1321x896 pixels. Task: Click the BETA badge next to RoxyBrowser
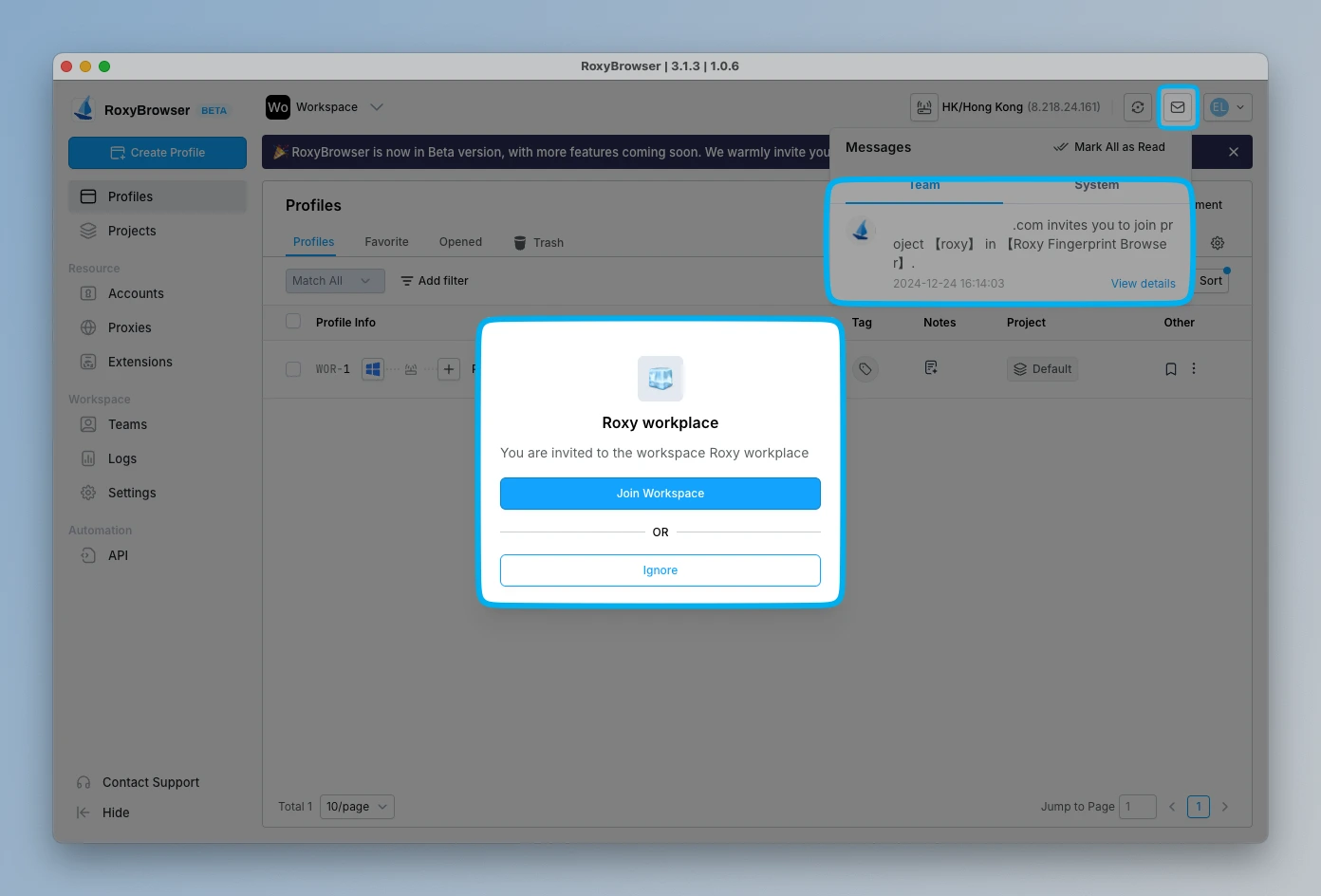(x=214, y=110)
